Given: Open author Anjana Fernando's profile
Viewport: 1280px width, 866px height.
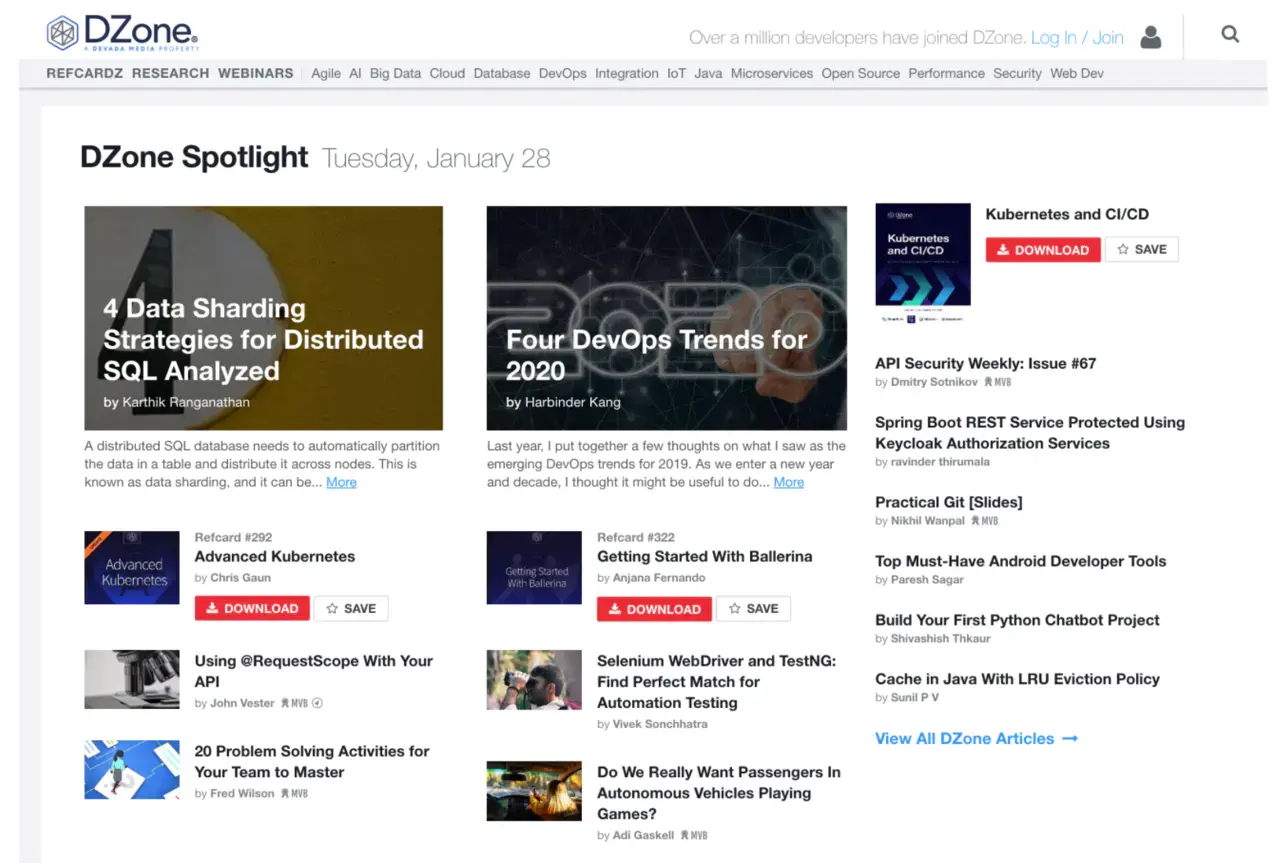Looking at the screenshot, I should (659, 578).
